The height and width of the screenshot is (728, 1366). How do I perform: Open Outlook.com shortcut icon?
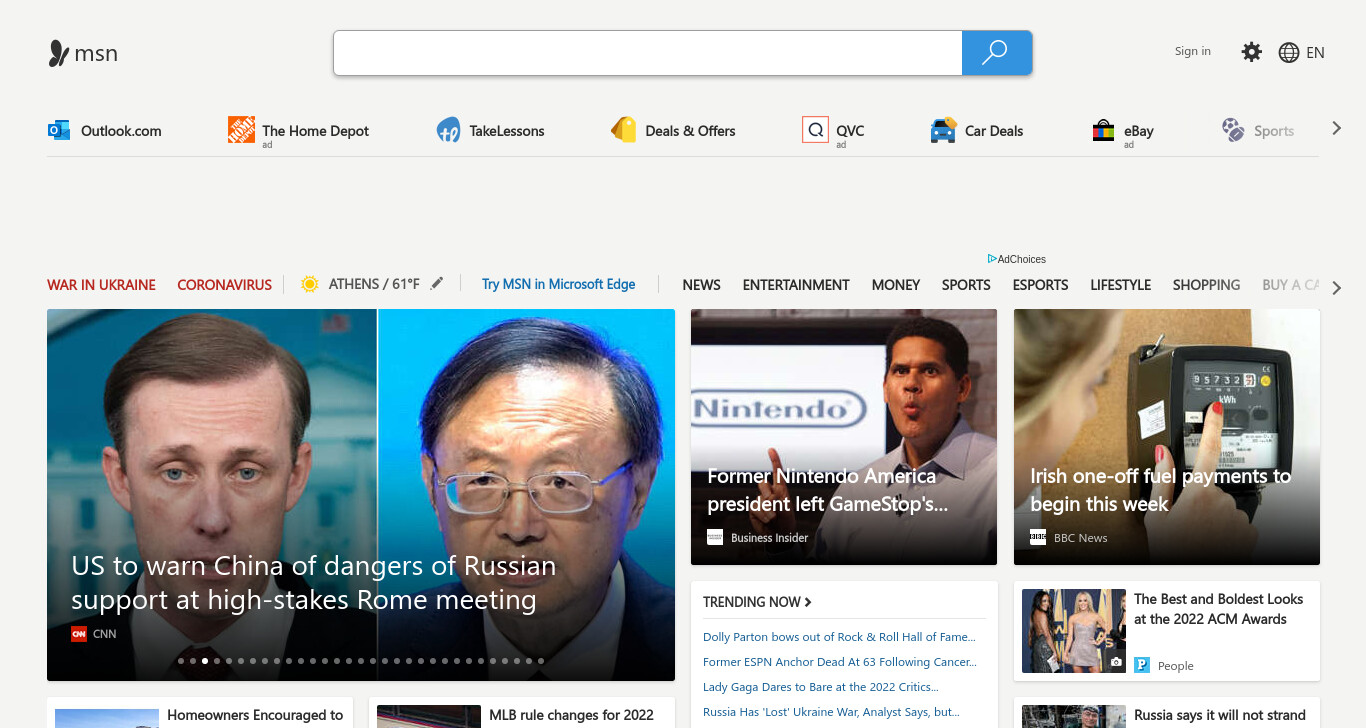(x=59, y=130)
